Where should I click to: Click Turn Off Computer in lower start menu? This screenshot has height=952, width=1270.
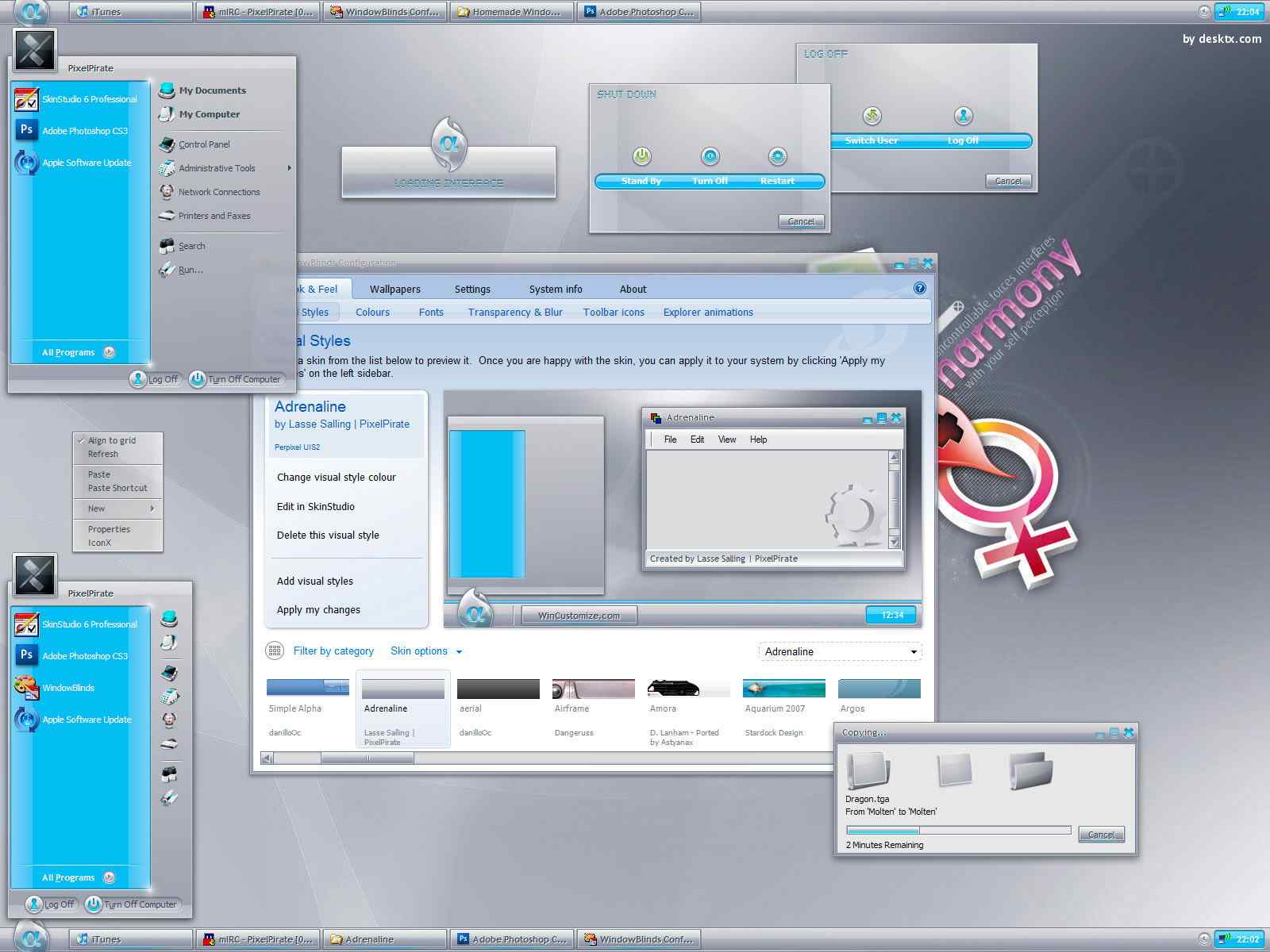pyautogui.click(x=132, y=904)
